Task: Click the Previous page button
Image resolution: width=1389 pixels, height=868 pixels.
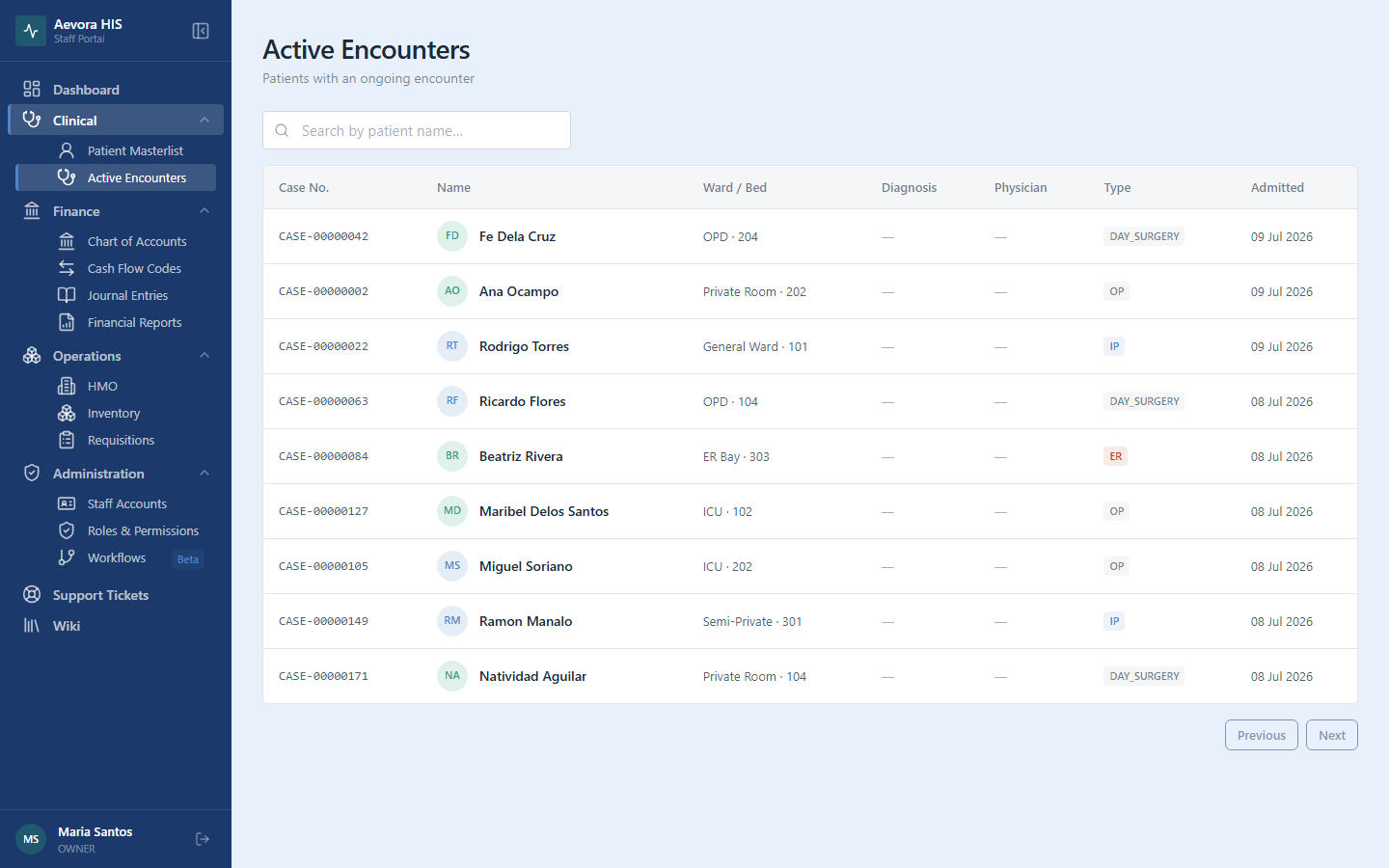Action: 1262,735
